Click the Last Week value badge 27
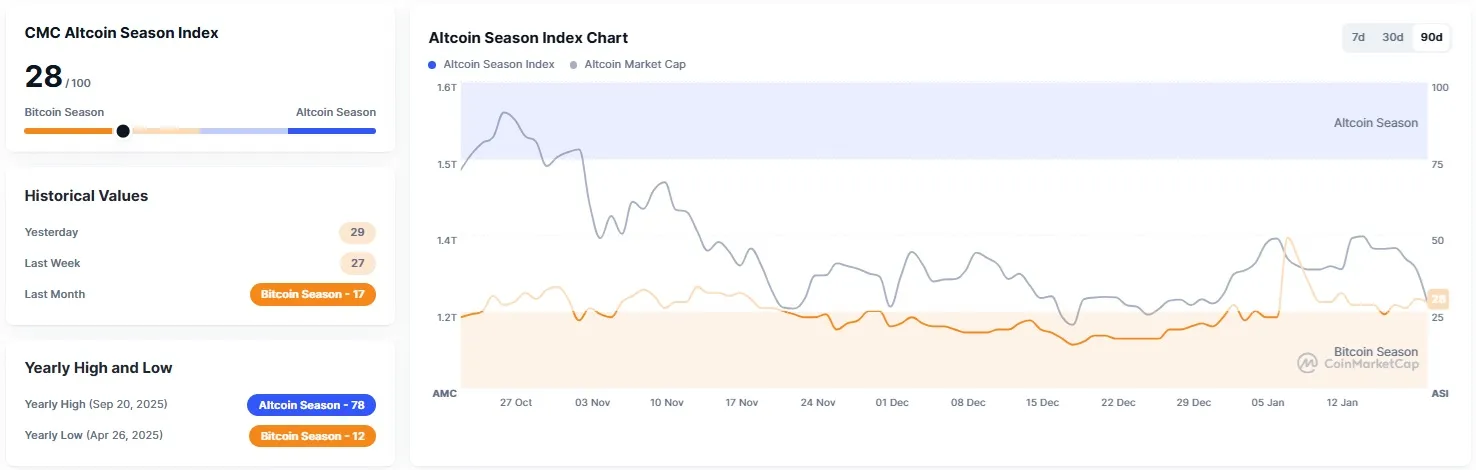Screen dimensions: 1476x470 click(357, 264)
